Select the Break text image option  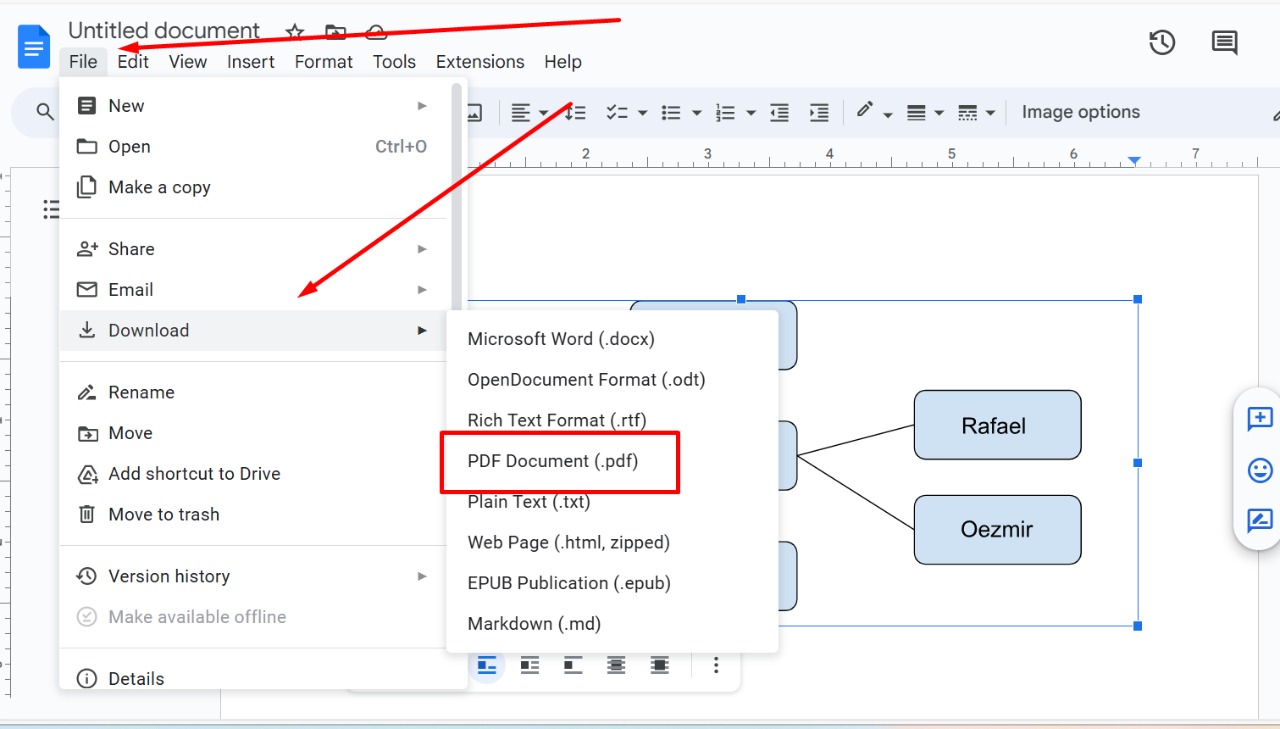[x=573, y=665]
